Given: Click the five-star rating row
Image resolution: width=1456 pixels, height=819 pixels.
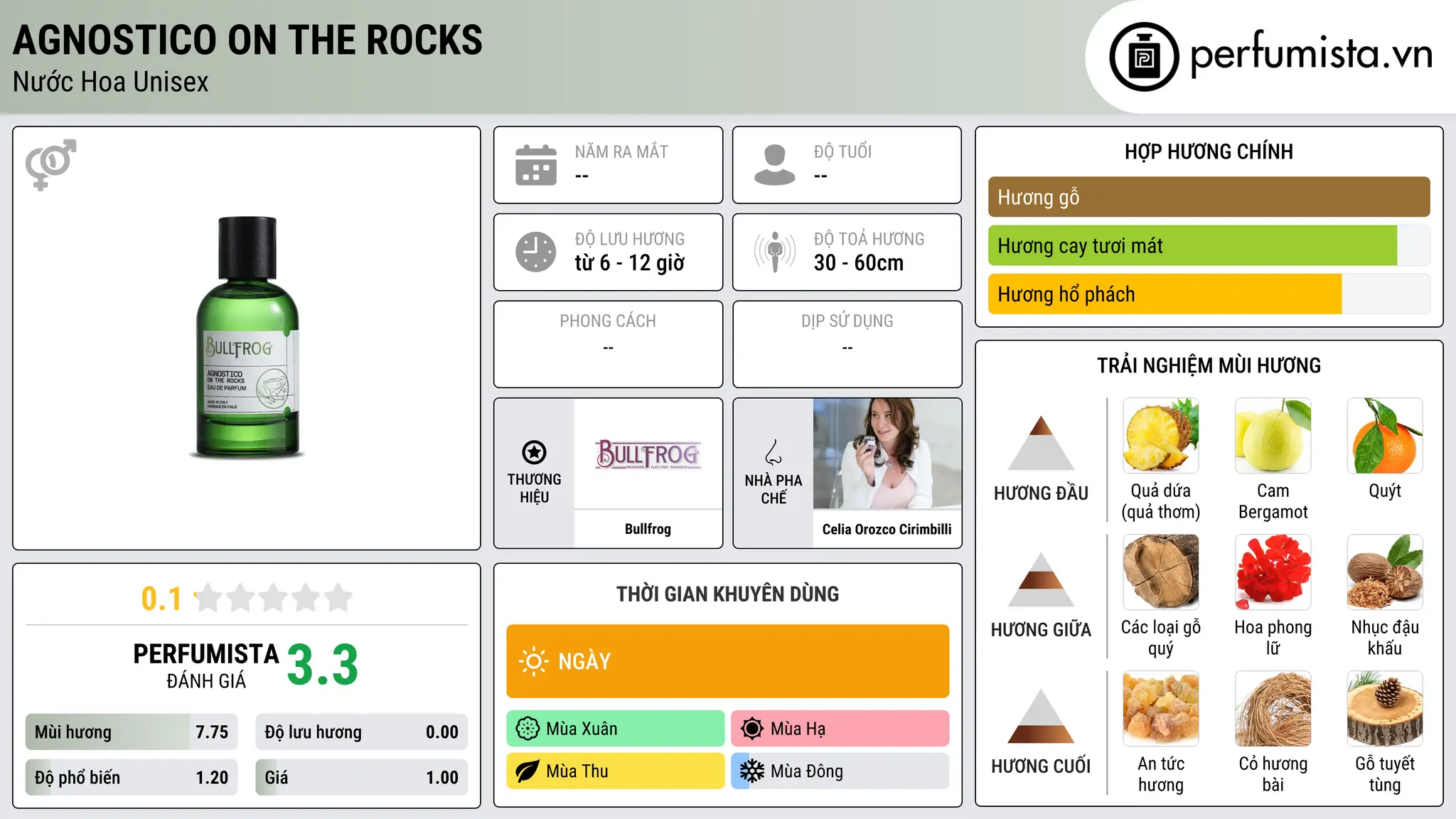Looking at the screenshot, I should coord(274,598).
